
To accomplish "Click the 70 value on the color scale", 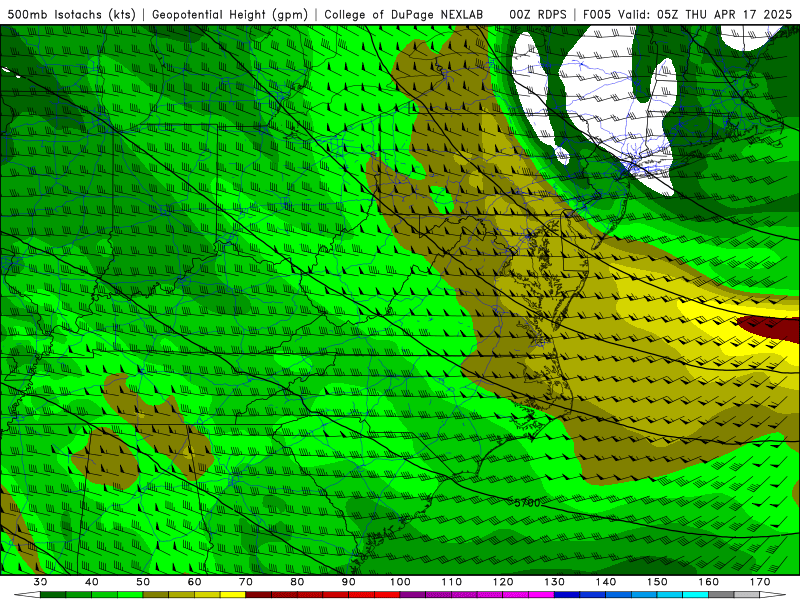I will pos(246,582).
